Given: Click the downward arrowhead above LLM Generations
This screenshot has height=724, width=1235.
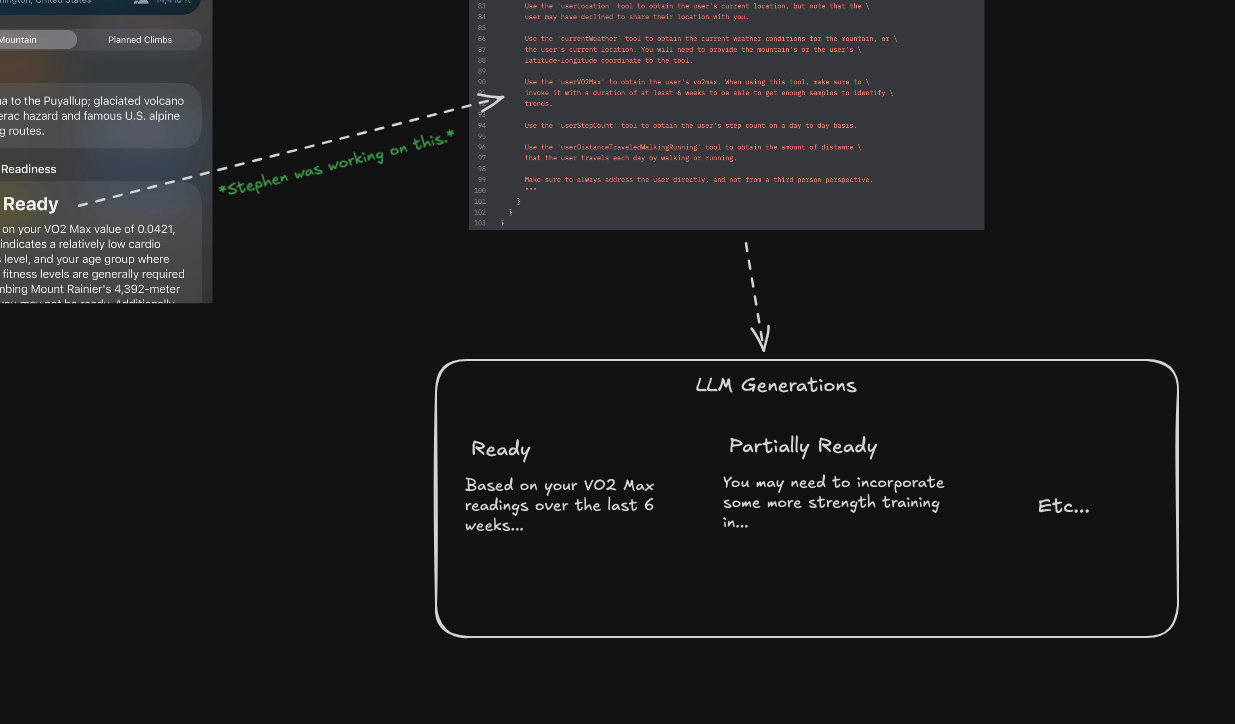Looking at the screenshot, I should [761, 339].
